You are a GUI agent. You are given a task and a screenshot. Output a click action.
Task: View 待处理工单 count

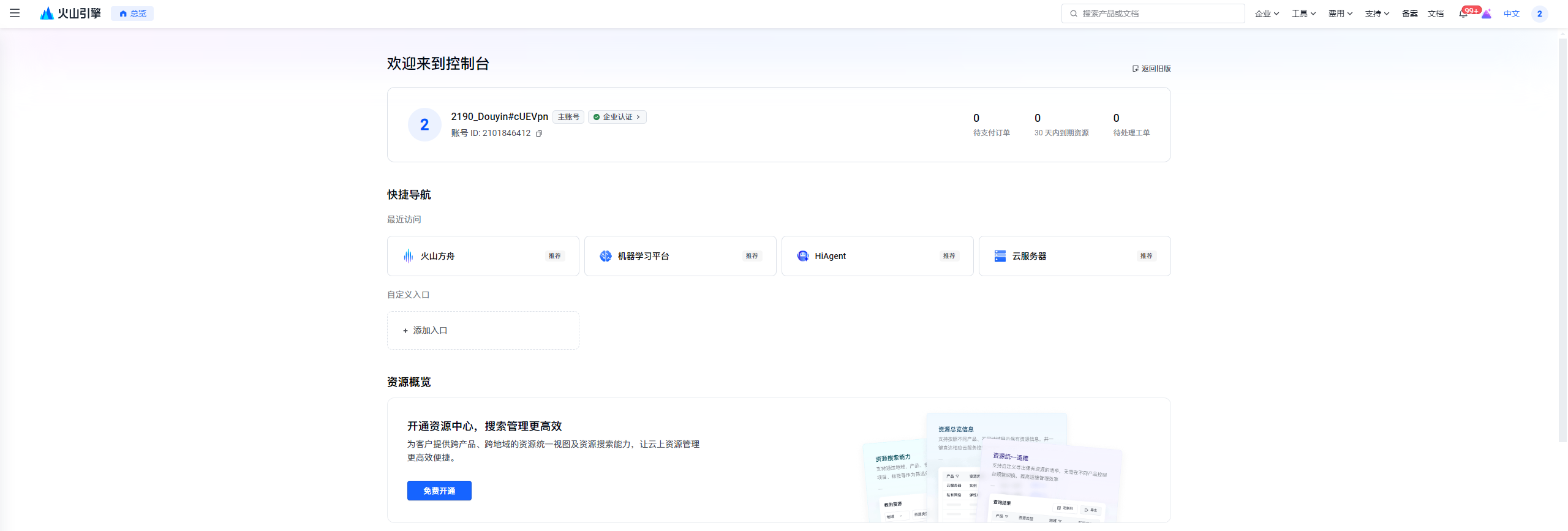pos(1131,125)
